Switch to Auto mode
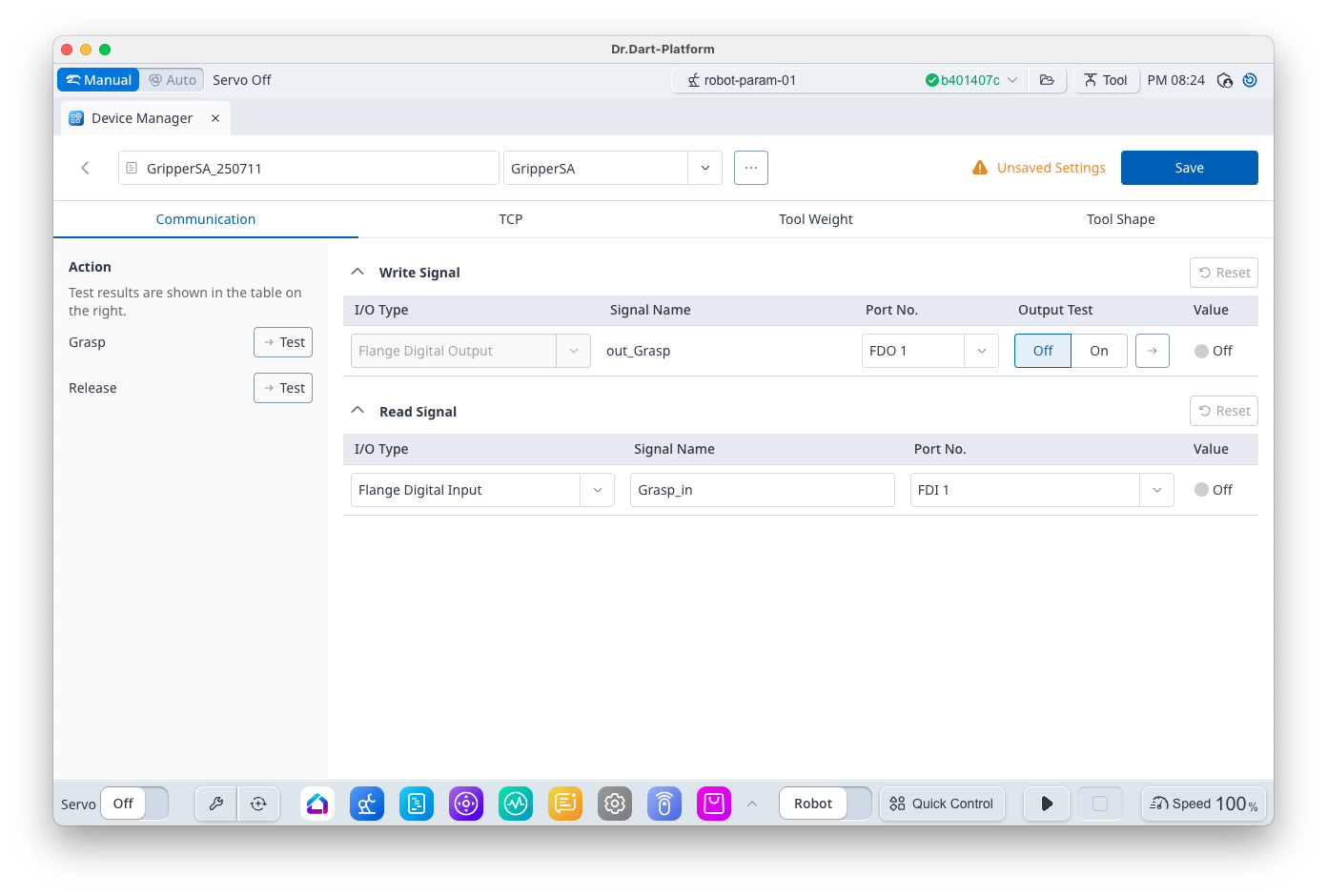 click(x=173, y=80)
